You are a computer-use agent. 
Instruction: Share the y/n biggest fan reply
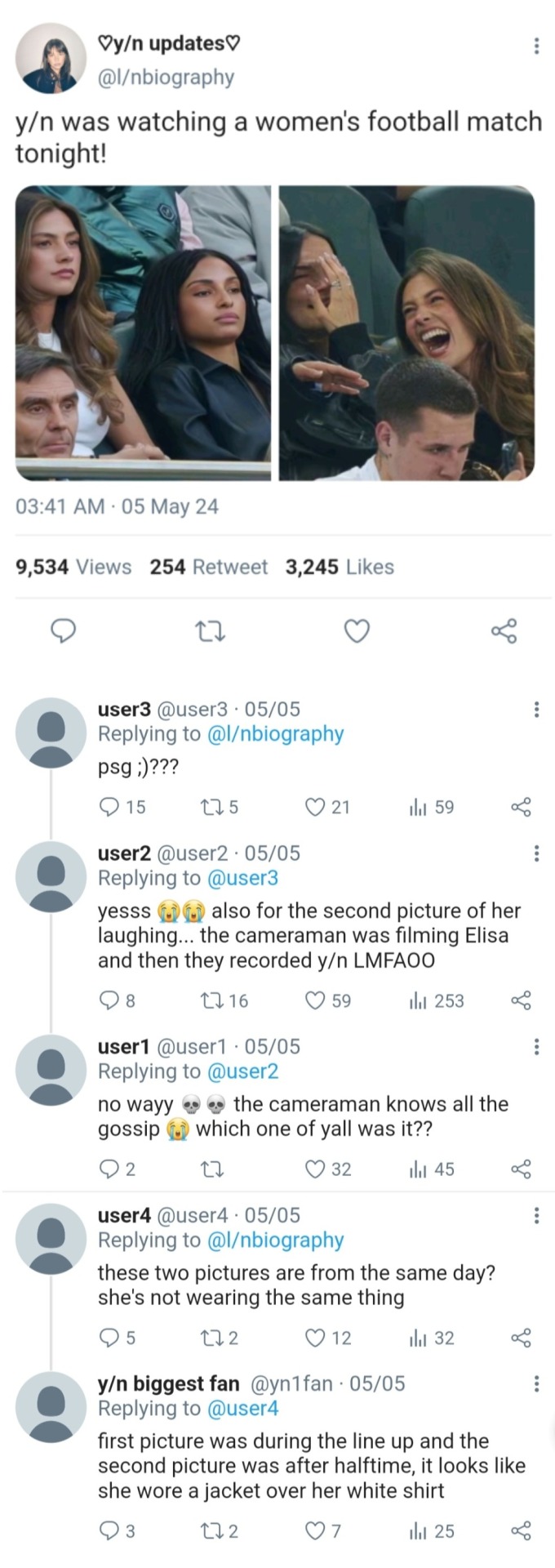click(521, 1531)
